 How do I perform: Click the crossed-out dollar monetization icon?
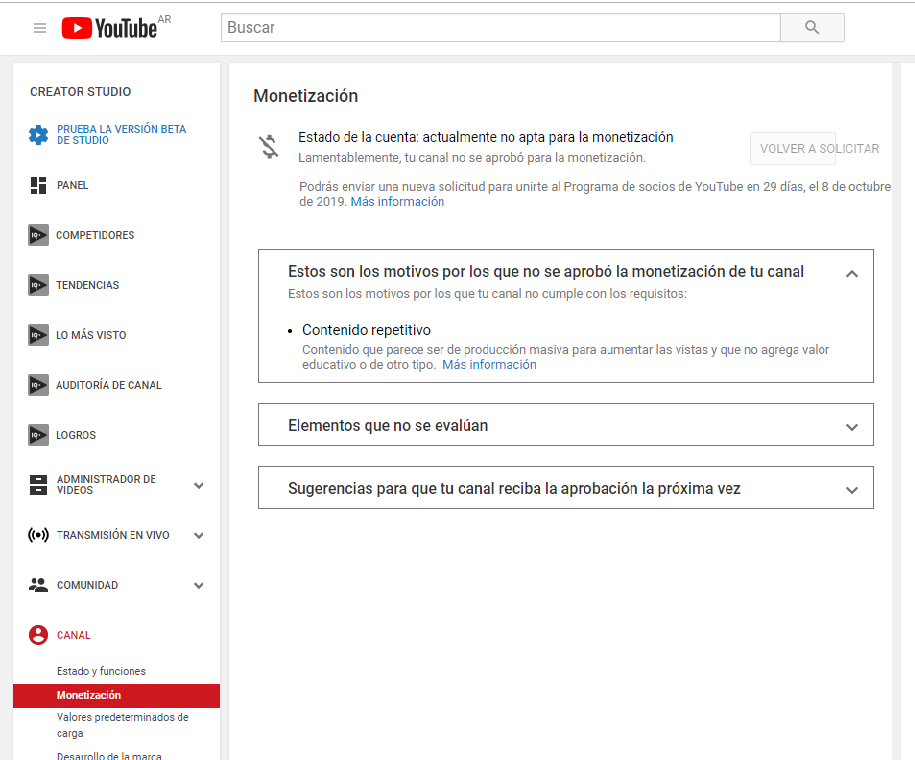(269, 147)
